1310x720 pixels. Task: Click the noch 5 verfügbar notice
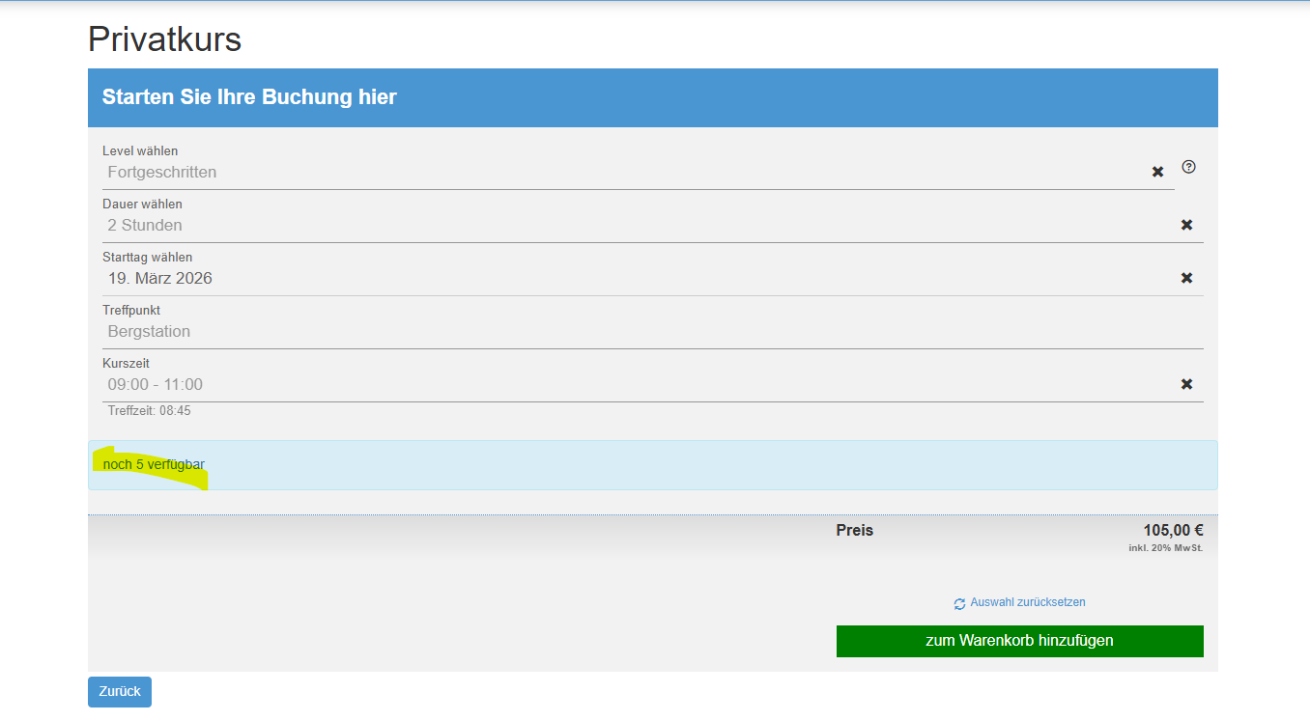tap(154, 465)
